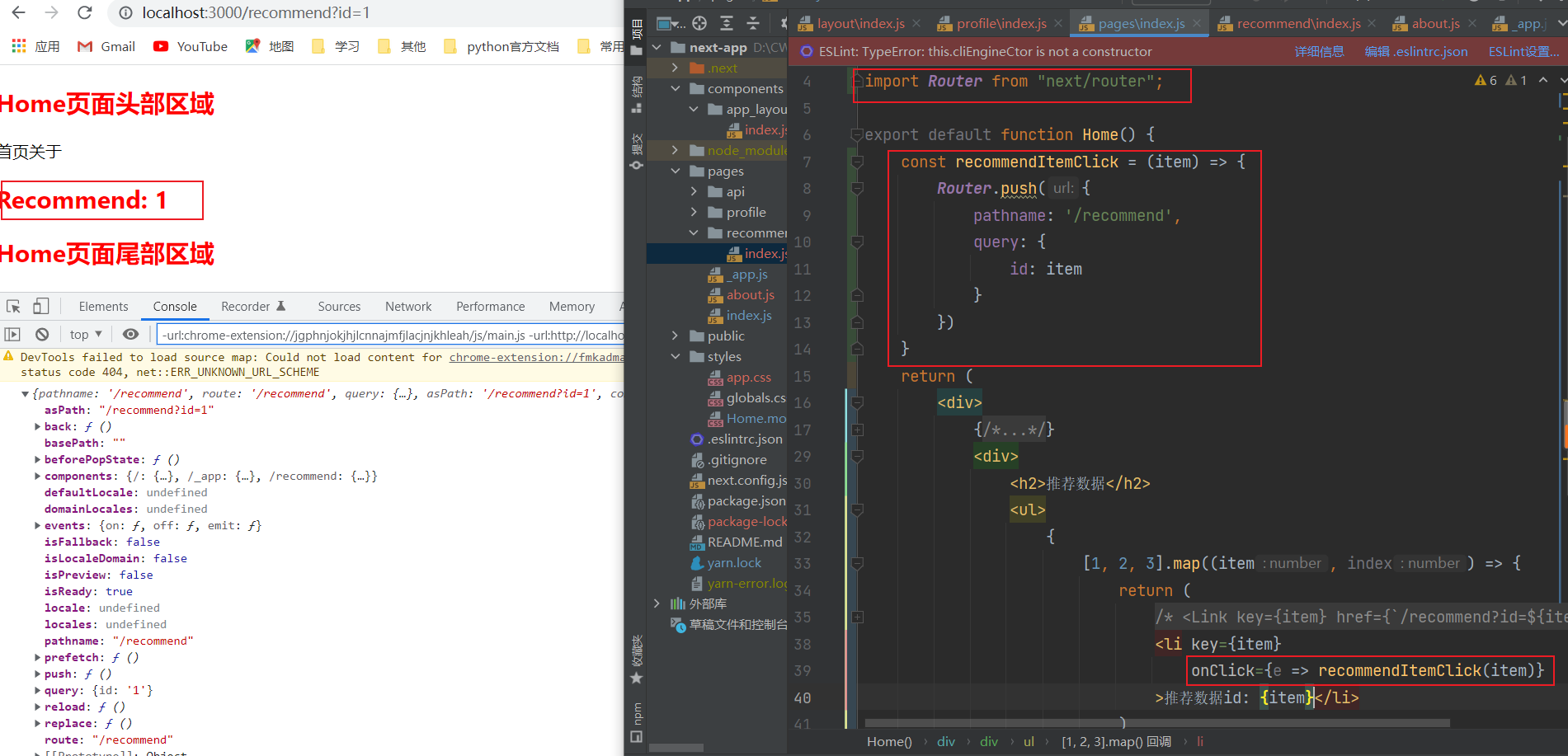Switch to the Performance tab in DevTools

click(x=491, y=307)
